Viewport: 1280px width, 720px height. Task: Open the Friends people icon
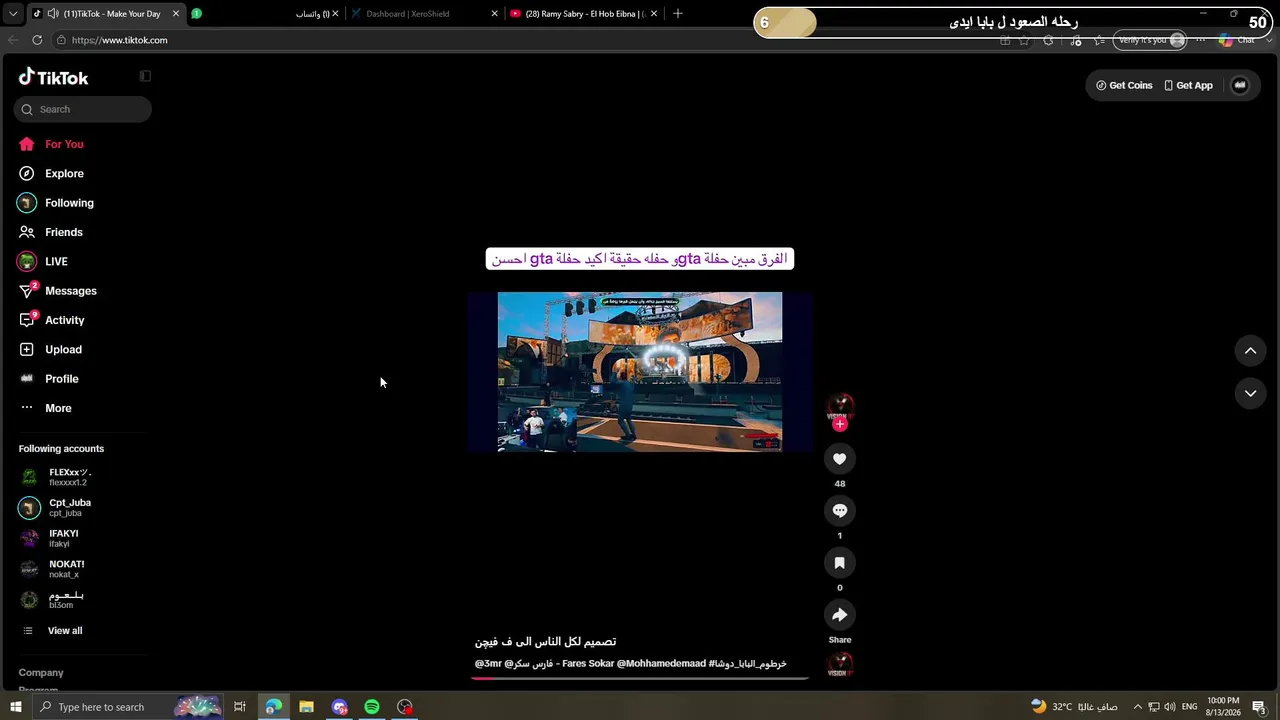(27, 232)
